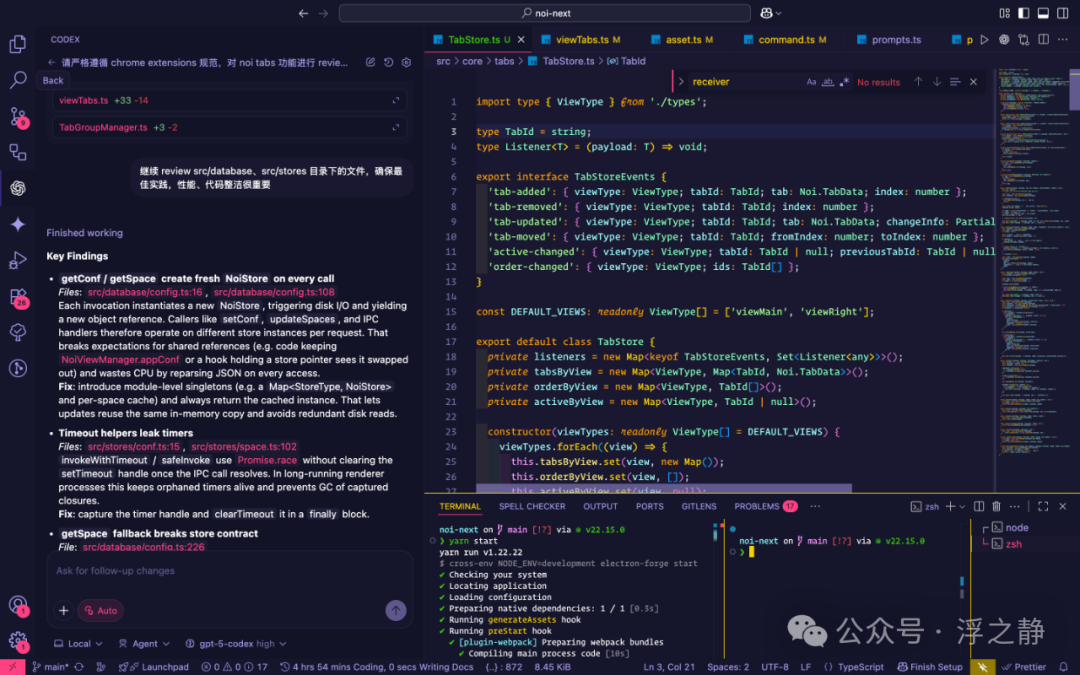Open the Codex panel icon in activity bar
1080x675 pixels.
18,187
